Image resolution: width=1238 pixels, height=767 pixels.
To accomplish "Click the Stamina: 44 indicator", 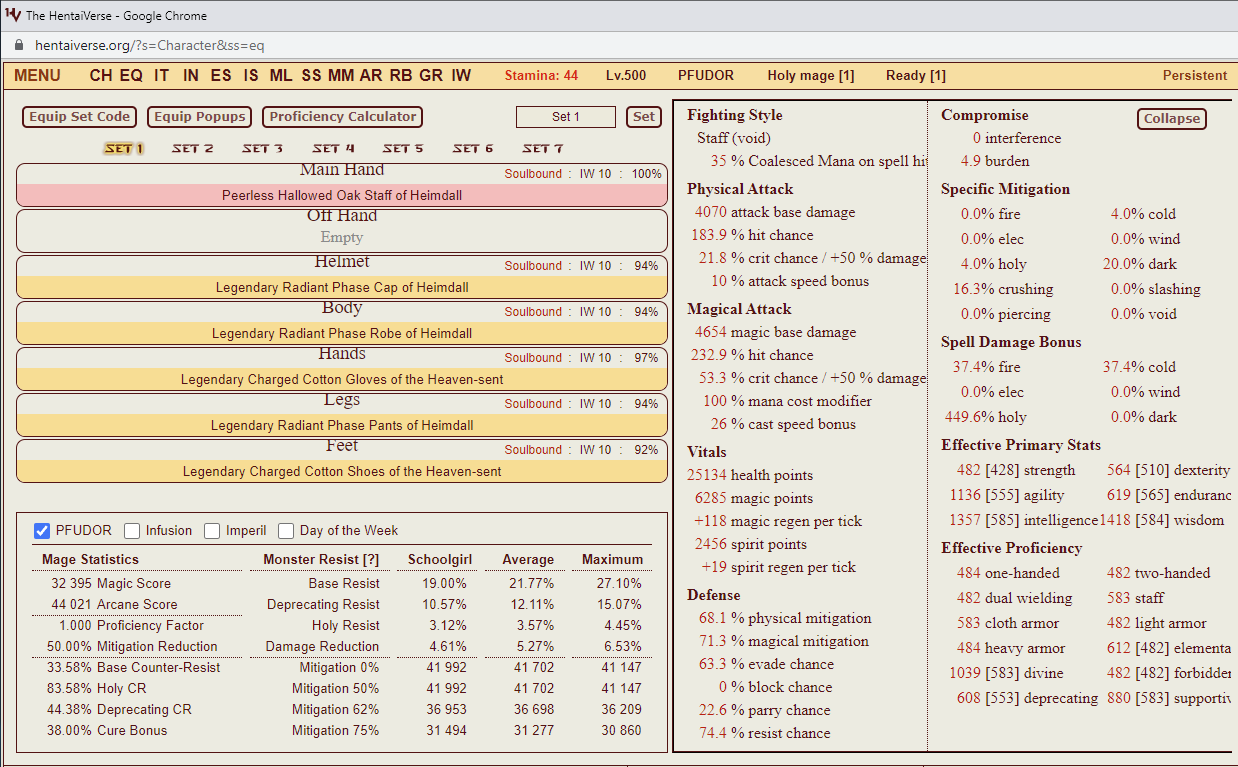I will tap(541, 76).
